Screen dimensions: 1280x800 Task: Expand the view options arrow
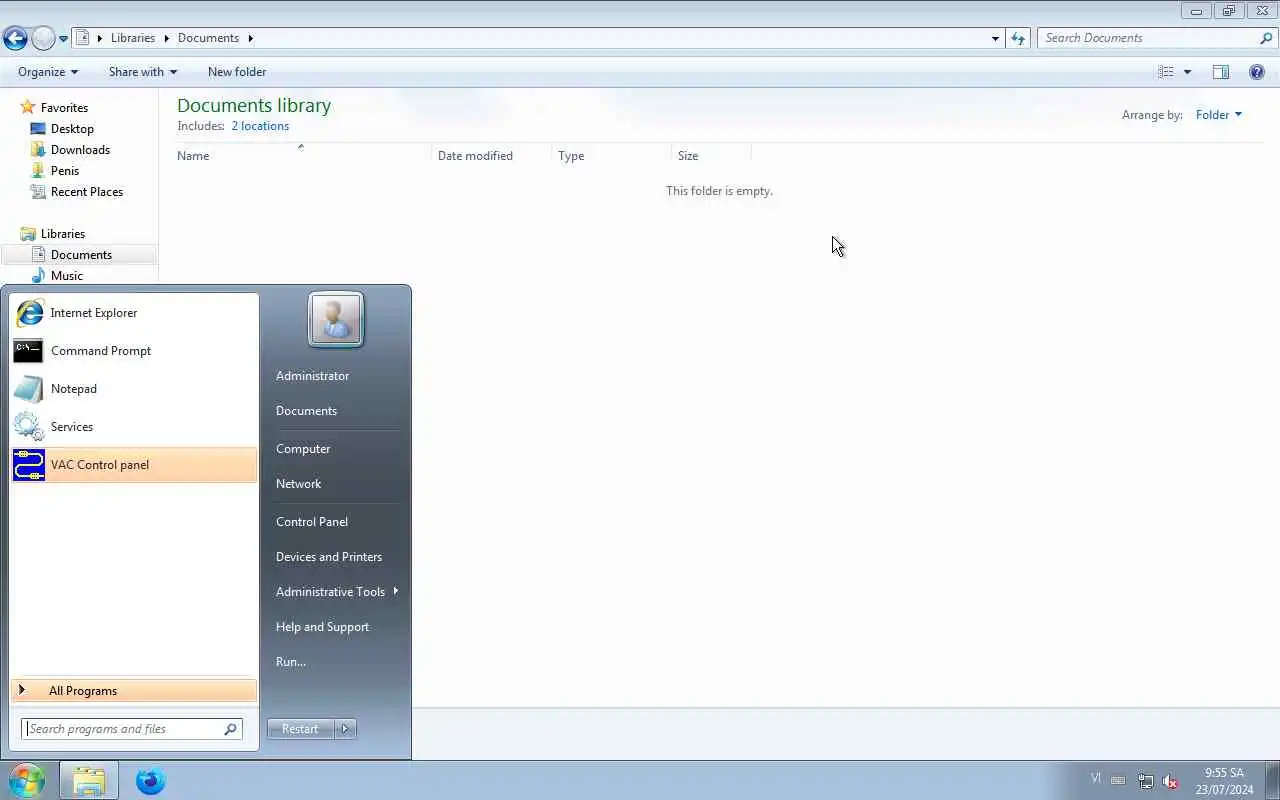[x=1188, y=72]
